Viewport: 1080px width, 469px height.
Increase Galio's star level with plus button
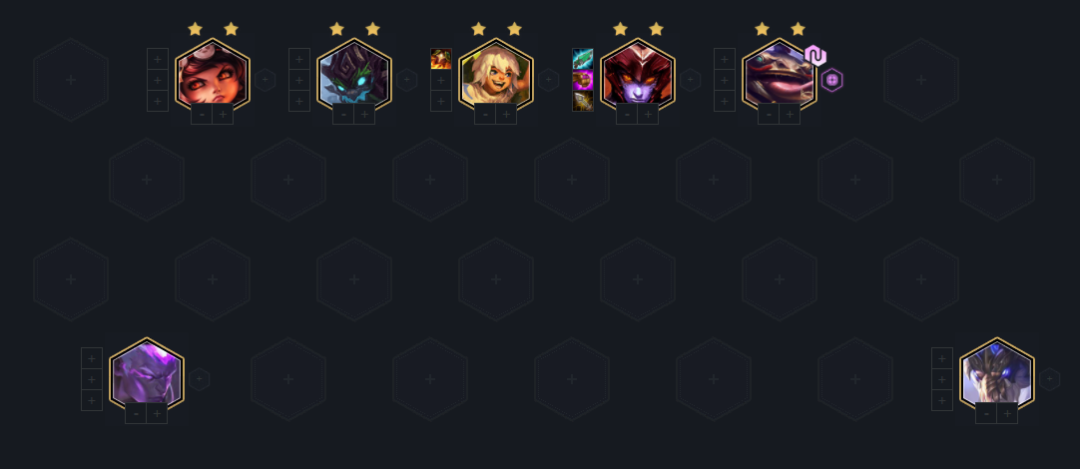click(1007, 413)
